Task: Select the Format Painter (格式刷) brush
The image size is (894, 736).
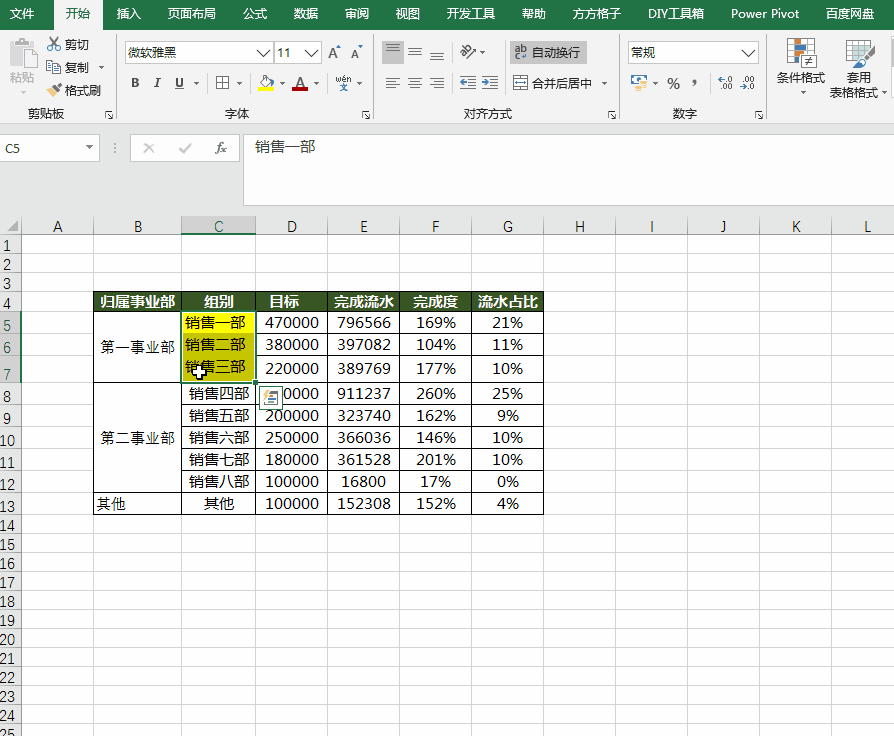Action: 54,90
